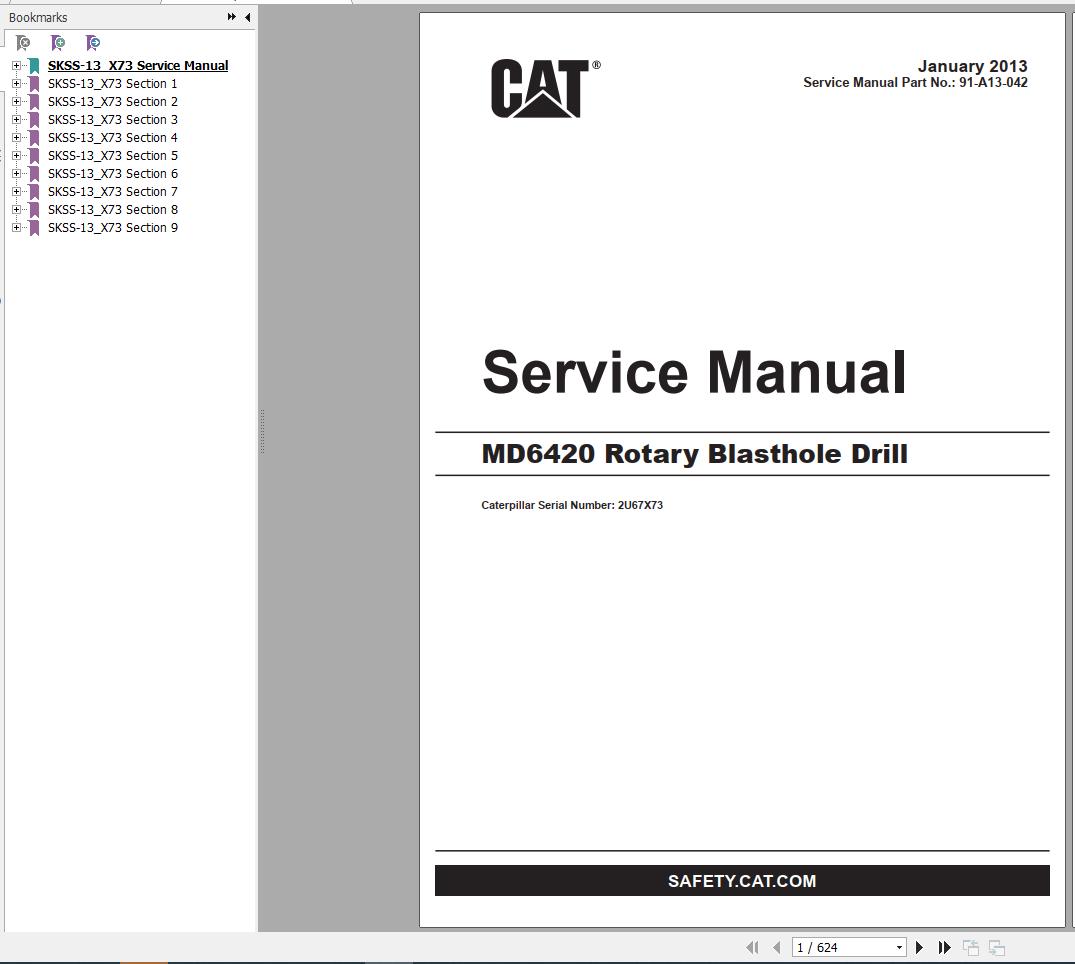The height and width of the screenshot is (964, 1075).
Task: Collapse the Bookmarks panel arrow
Action: 245,17
